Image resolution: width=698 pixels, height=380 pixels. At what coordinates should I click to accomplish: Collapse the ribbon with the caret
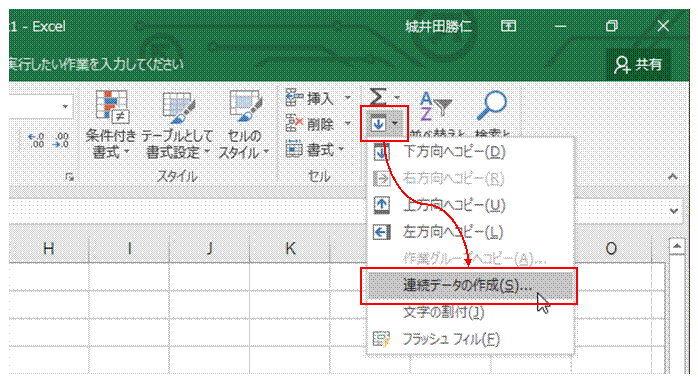(673, 177)
